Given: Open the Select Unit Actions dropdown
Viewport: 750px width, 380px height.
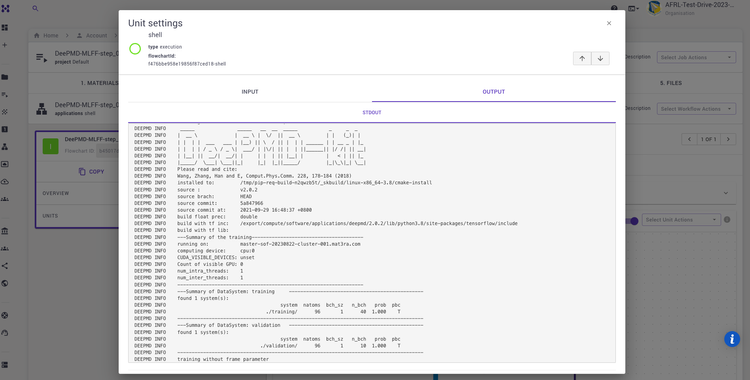Looking at the screenshot, I should 681,220.
